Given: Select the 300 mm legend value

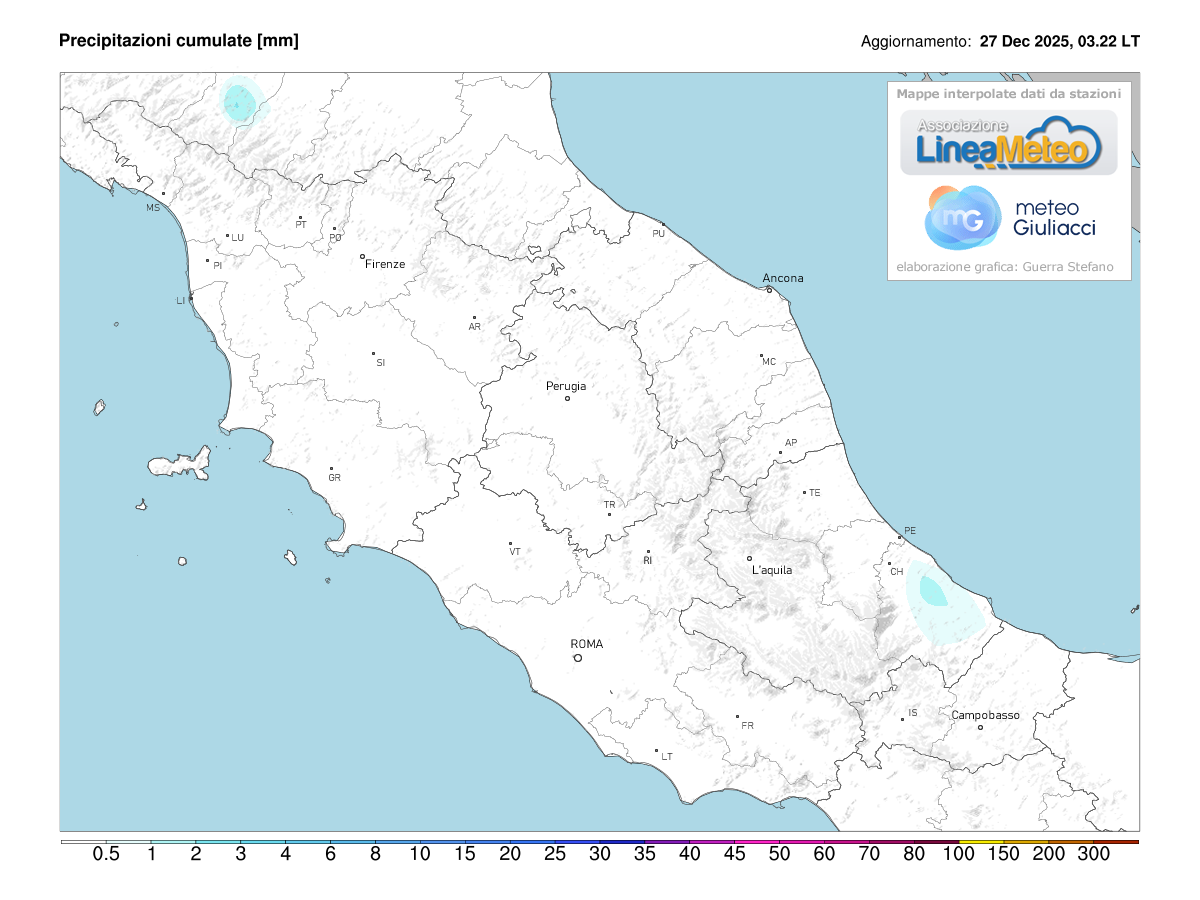Looking at the screenshot, I should (x=1094, y=854).
